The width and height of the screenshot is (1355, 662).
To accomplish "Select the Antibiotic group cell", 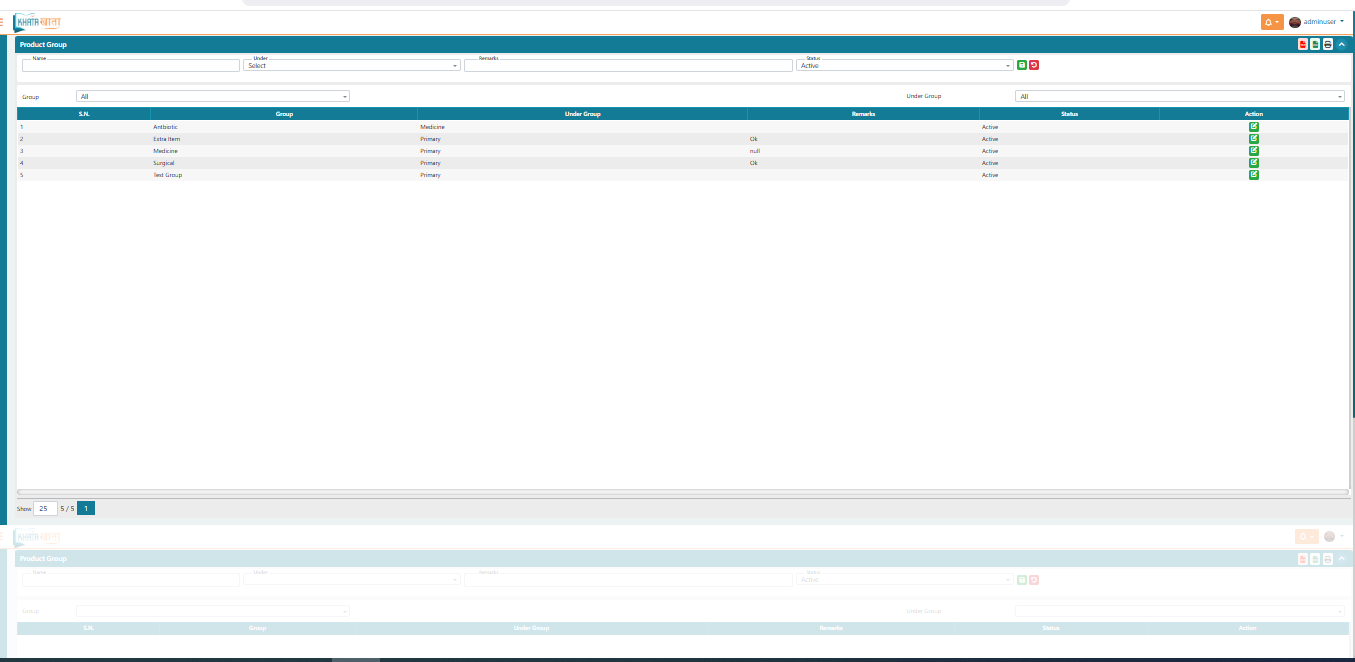I will 284,127.
